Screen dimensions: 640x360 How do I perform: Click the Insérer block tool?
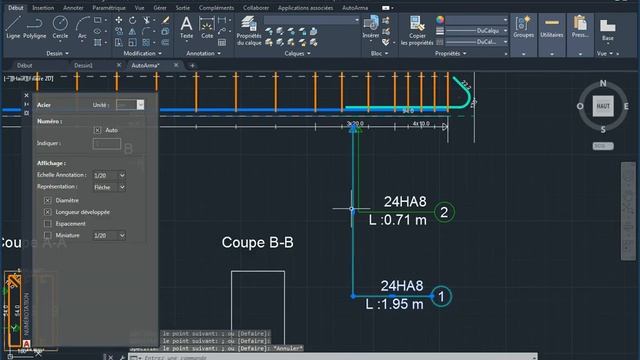[x=371, y=27]
